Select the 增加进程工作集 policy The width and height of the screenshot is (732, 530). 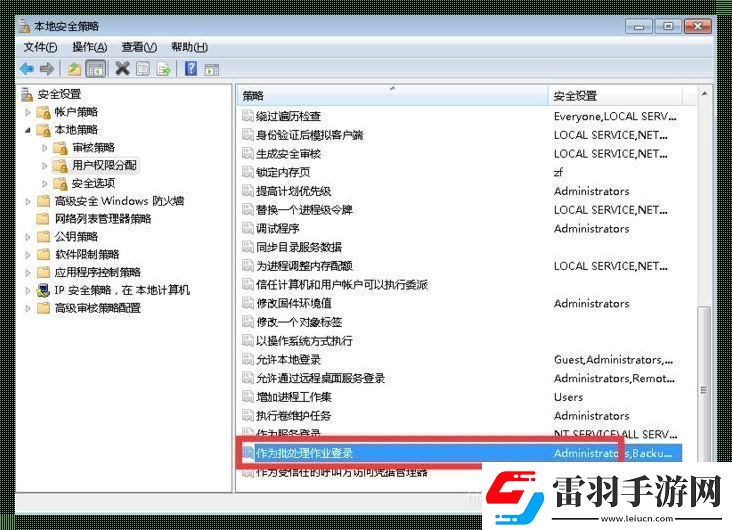tap(294, 396)
